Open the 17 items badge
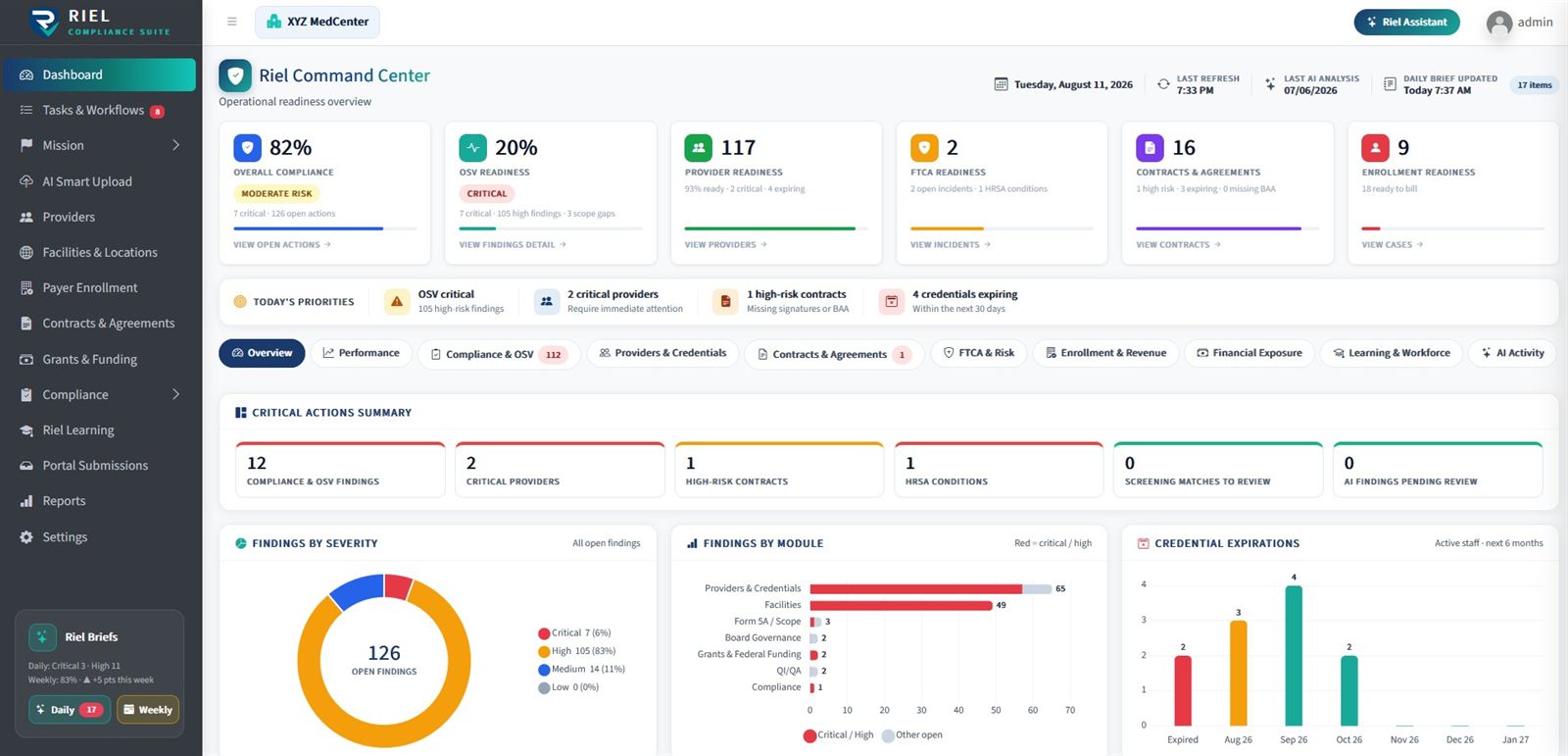The height and width of the screenshot is (756, 1568). [x=1534, y=84]
